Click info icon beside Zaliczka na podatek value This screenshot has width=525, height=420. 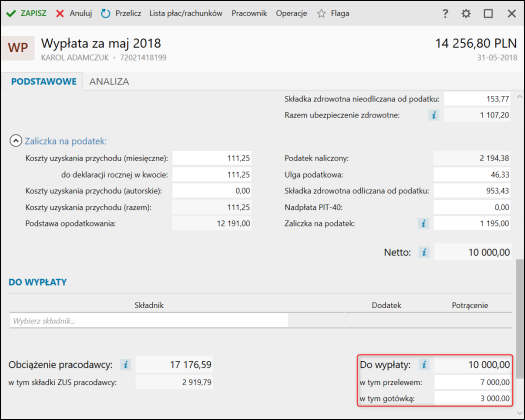(423, 223)
